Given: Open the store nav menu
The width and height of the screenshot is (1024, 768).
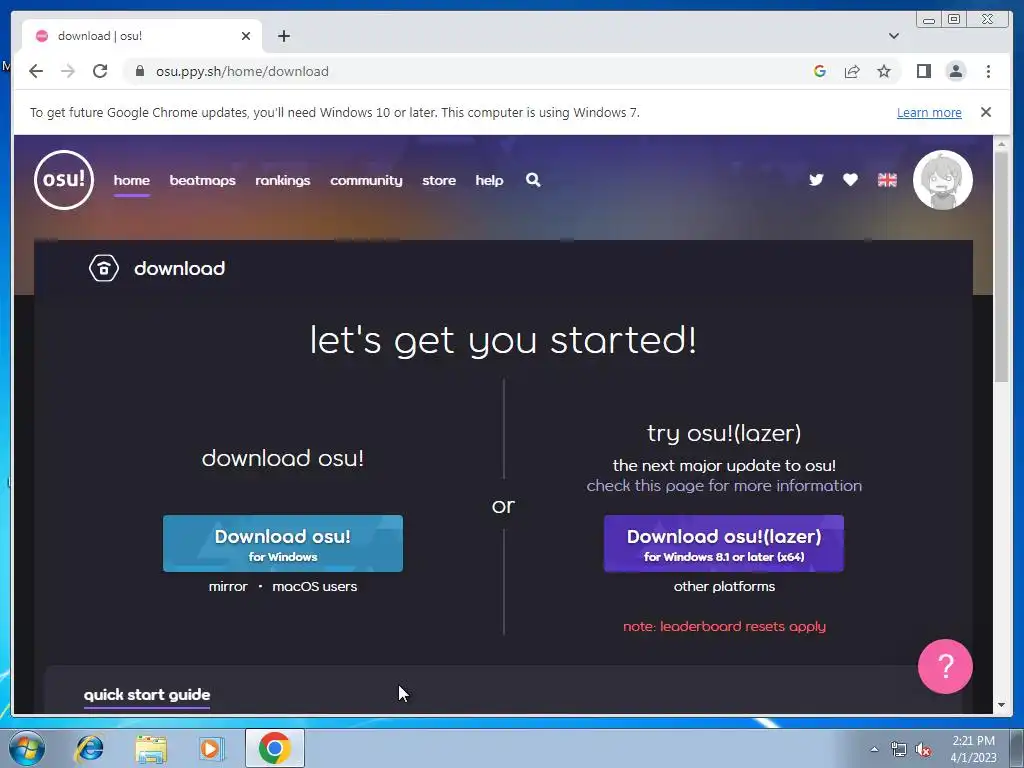Looking at the screenshot, I should tap(439, 180).
